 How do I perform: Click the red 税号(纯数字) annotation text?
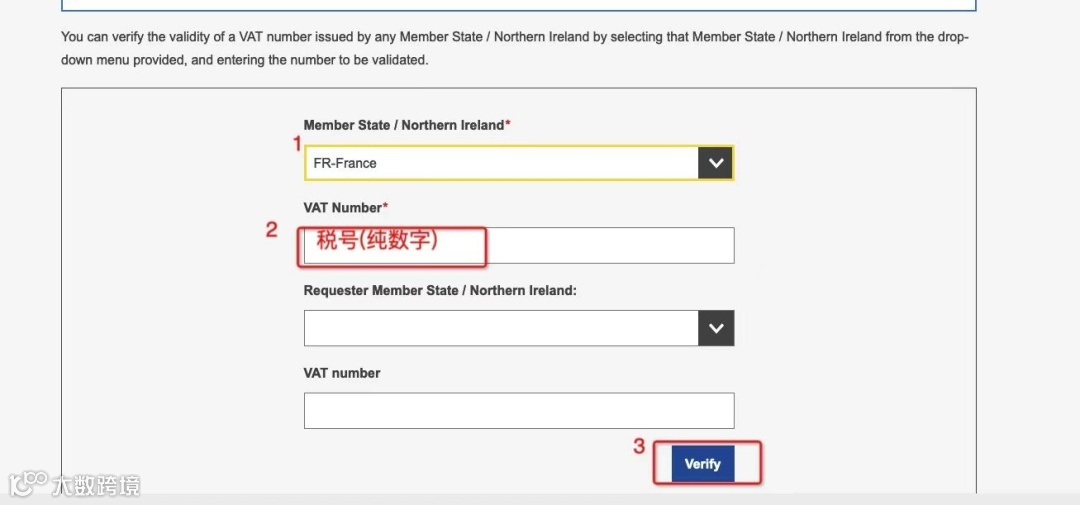pos(377,241)
